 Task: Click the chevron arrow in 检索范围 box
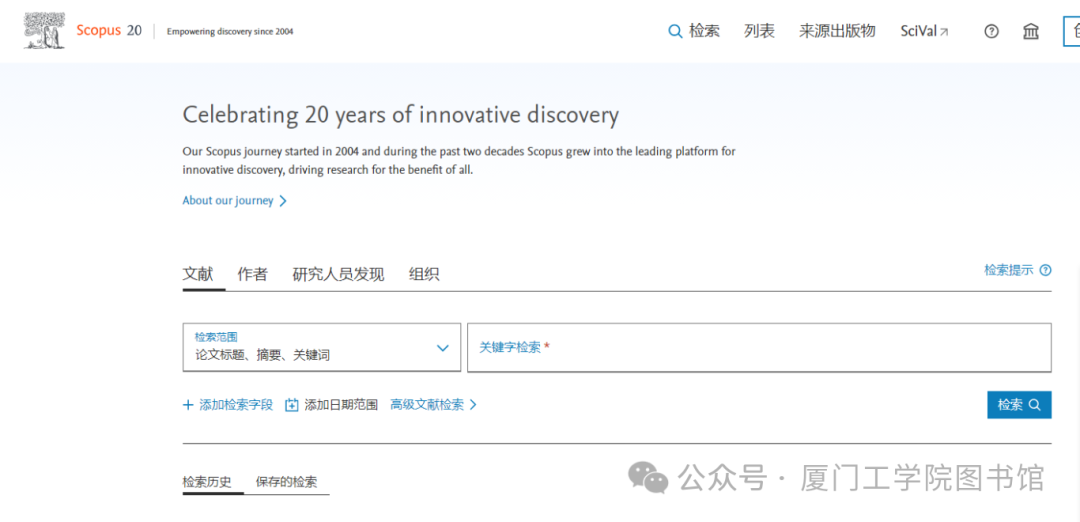point(443,348)
